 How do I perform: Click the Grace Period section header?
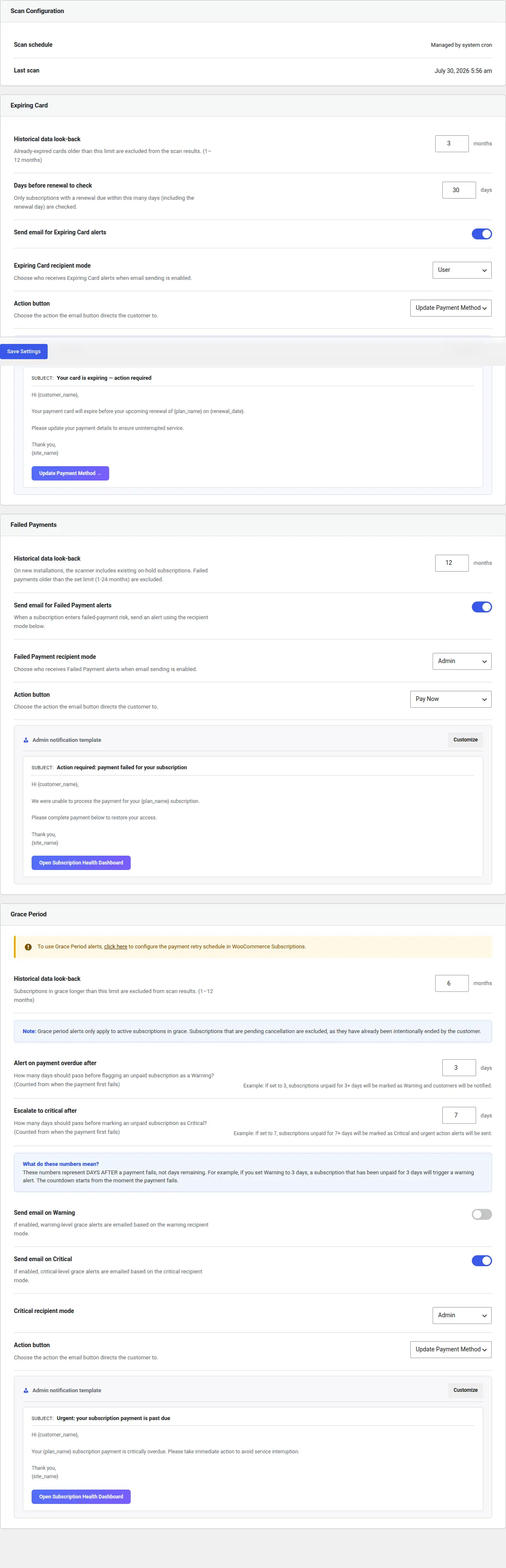[x=253, y=914]
